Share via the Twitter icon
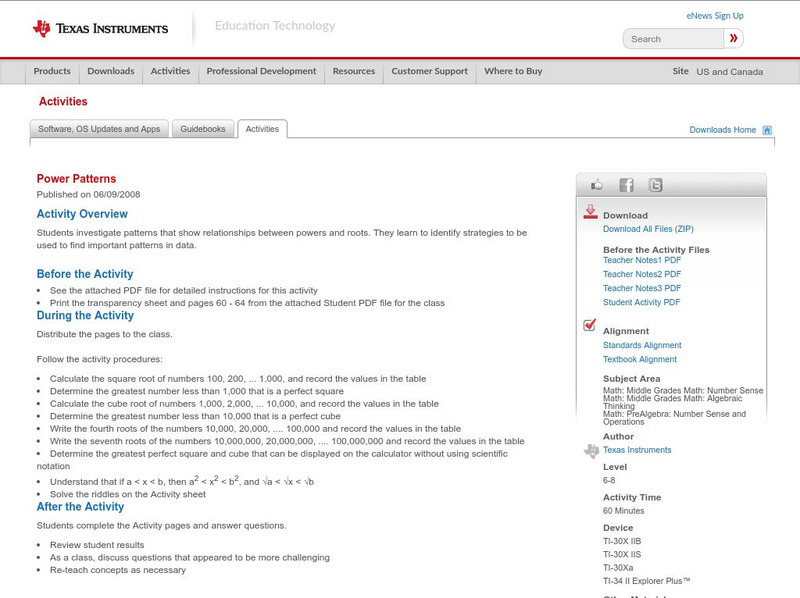 coord(655,185)
